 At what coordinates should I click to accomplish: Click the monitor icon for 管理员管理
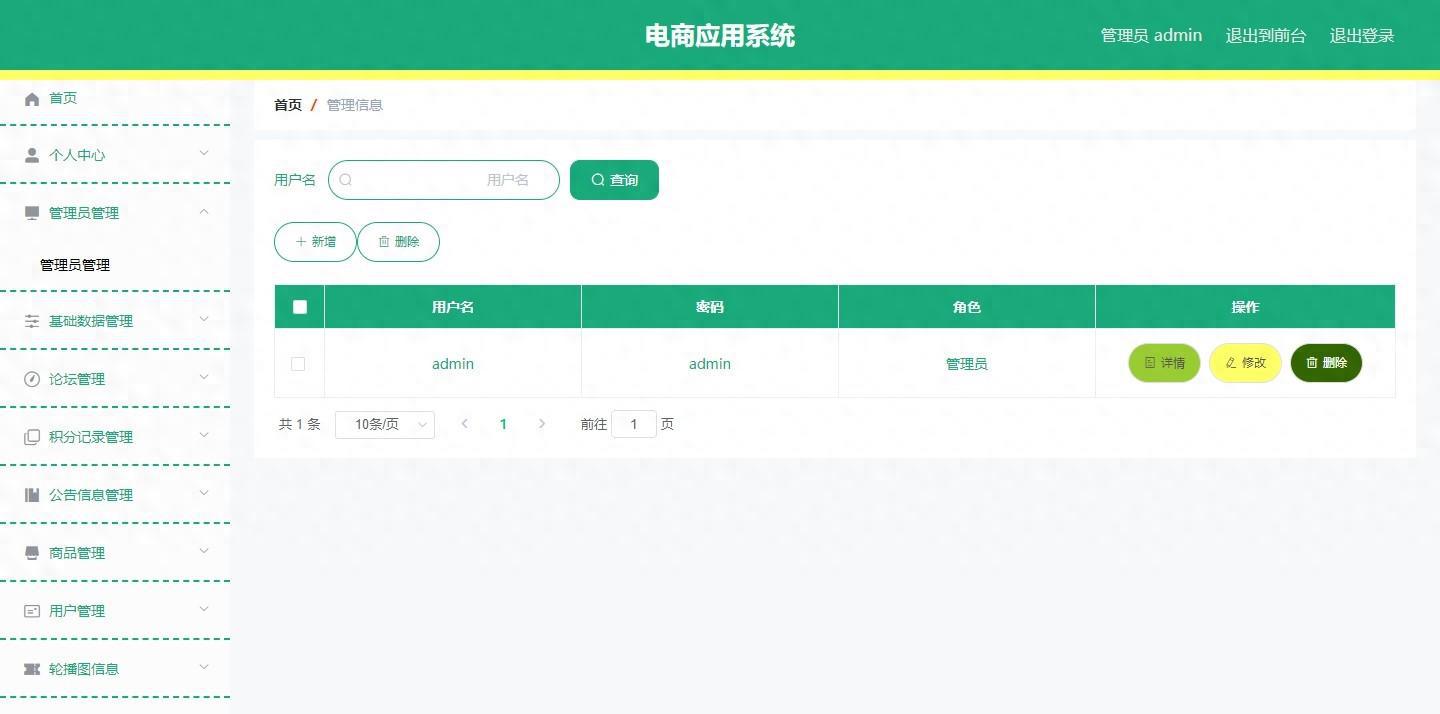point(32,213)
